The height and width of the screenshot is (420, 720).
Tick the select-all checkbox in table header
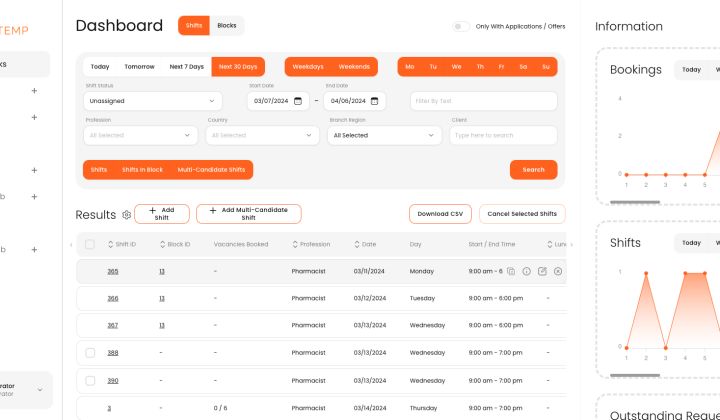pos(90,244)
